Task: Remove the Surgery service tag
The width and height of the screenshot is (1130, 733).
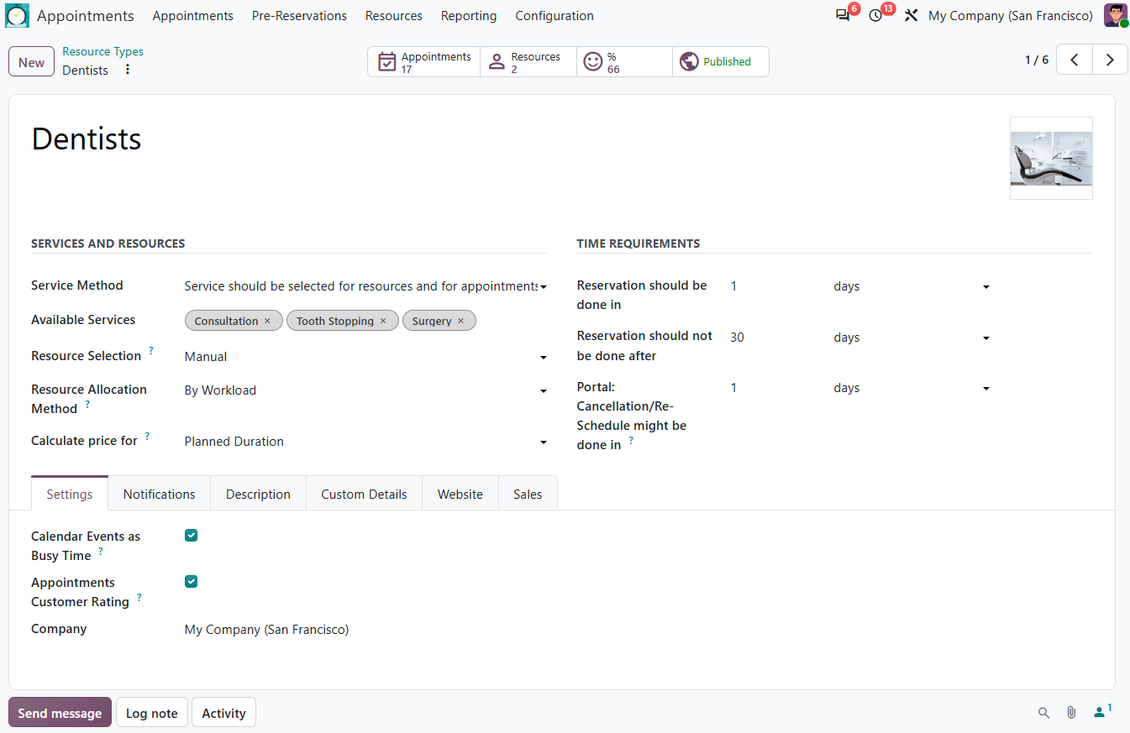Action: pos(461,321)
